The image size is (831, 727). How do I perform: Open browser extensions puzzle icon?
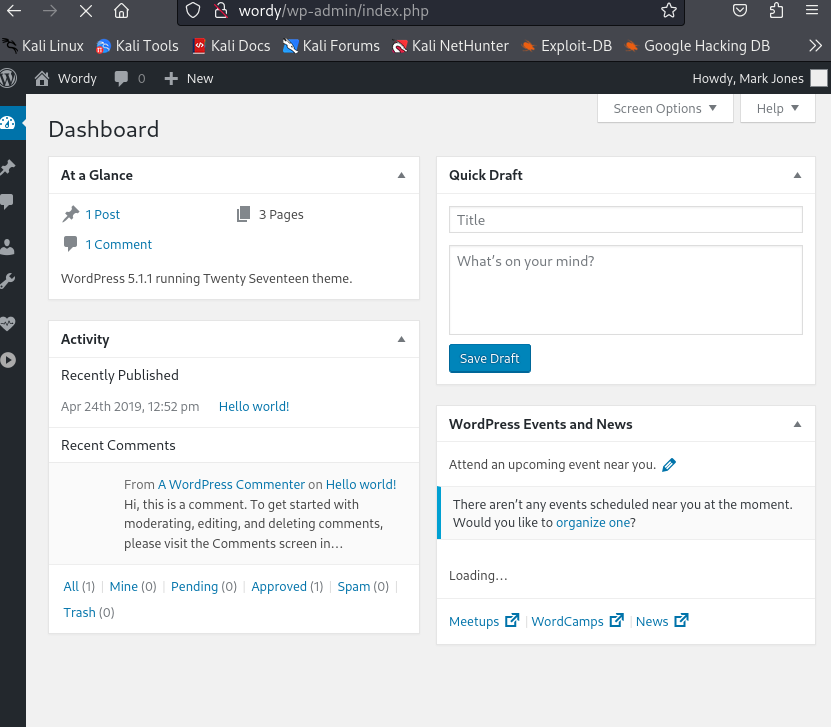click(x=776, y=11)
